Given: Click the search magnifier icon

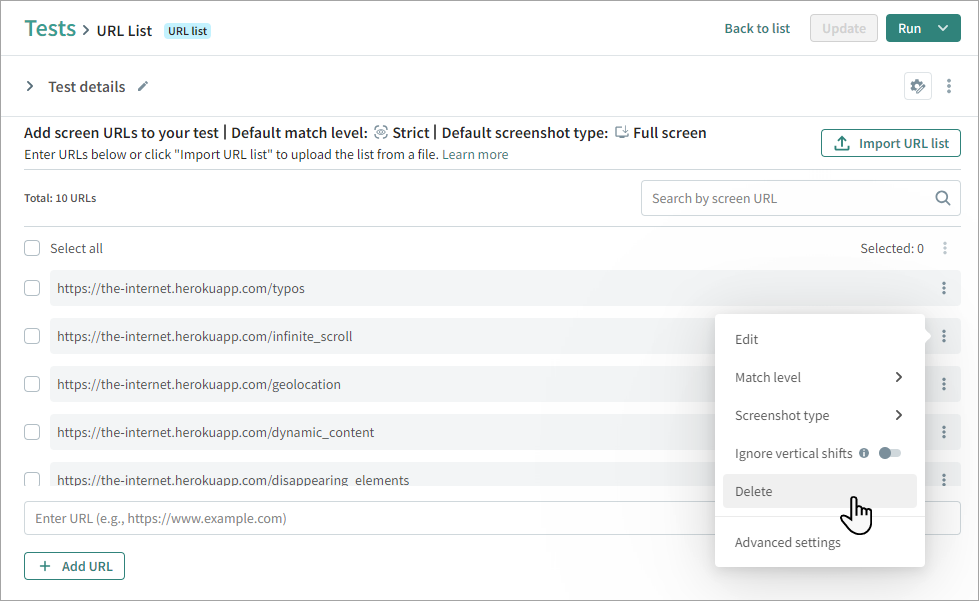Looking at the screenshot, I should pos(942,198).
